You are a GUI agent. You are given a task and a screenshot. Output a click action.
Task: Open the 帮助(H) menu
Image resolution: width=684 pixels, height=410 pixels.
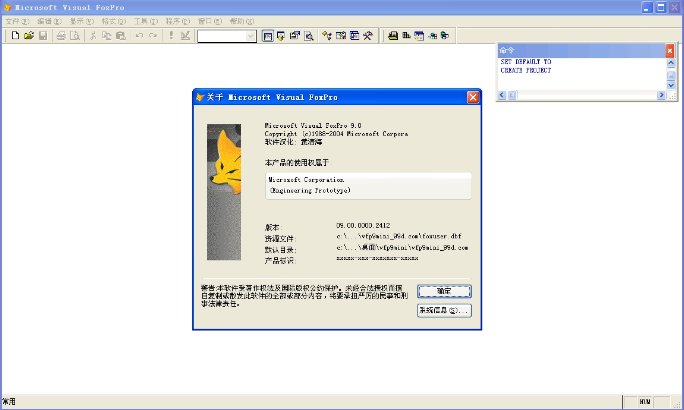point(242,21)
